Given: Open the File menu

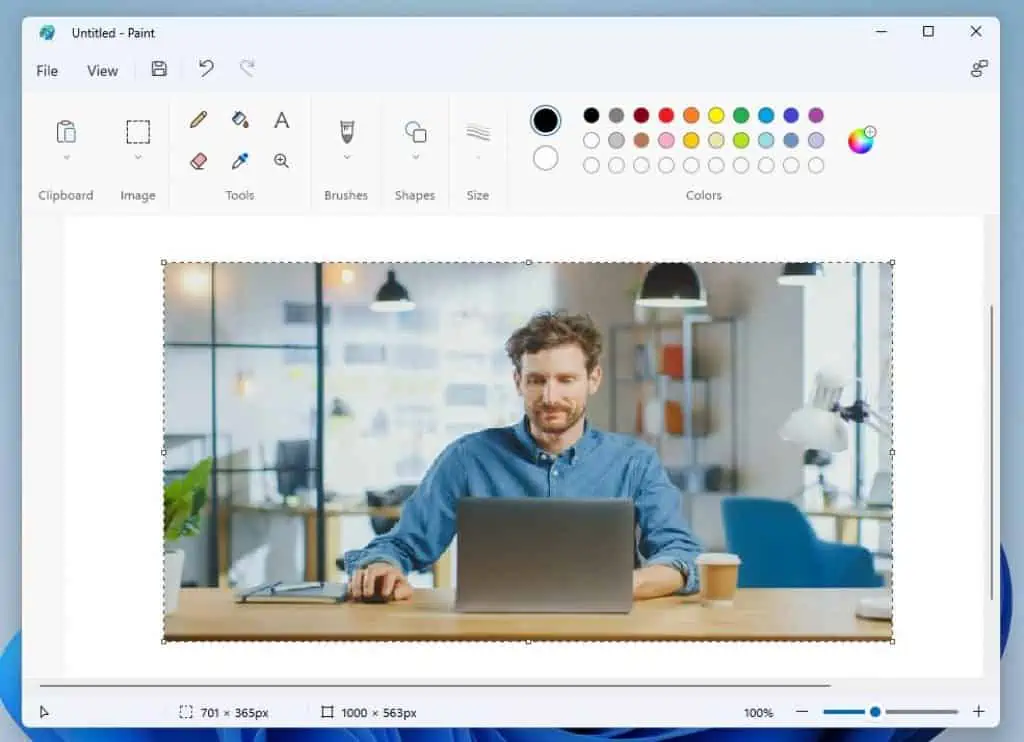Looking at the screenshot, I should pos(47,71).
